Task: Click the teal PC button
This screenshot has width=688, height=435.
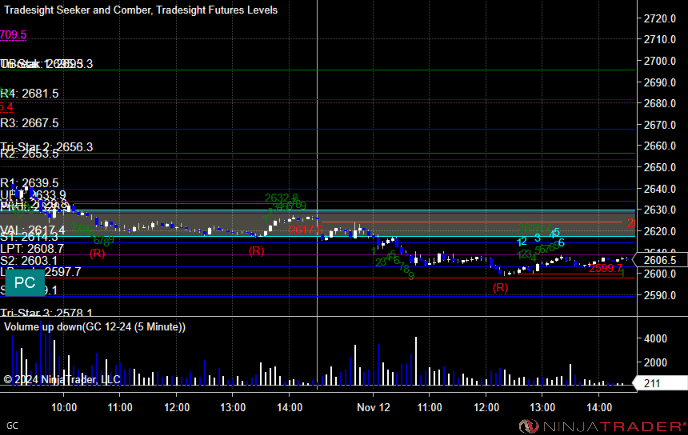Action: [x=25, y=283]
